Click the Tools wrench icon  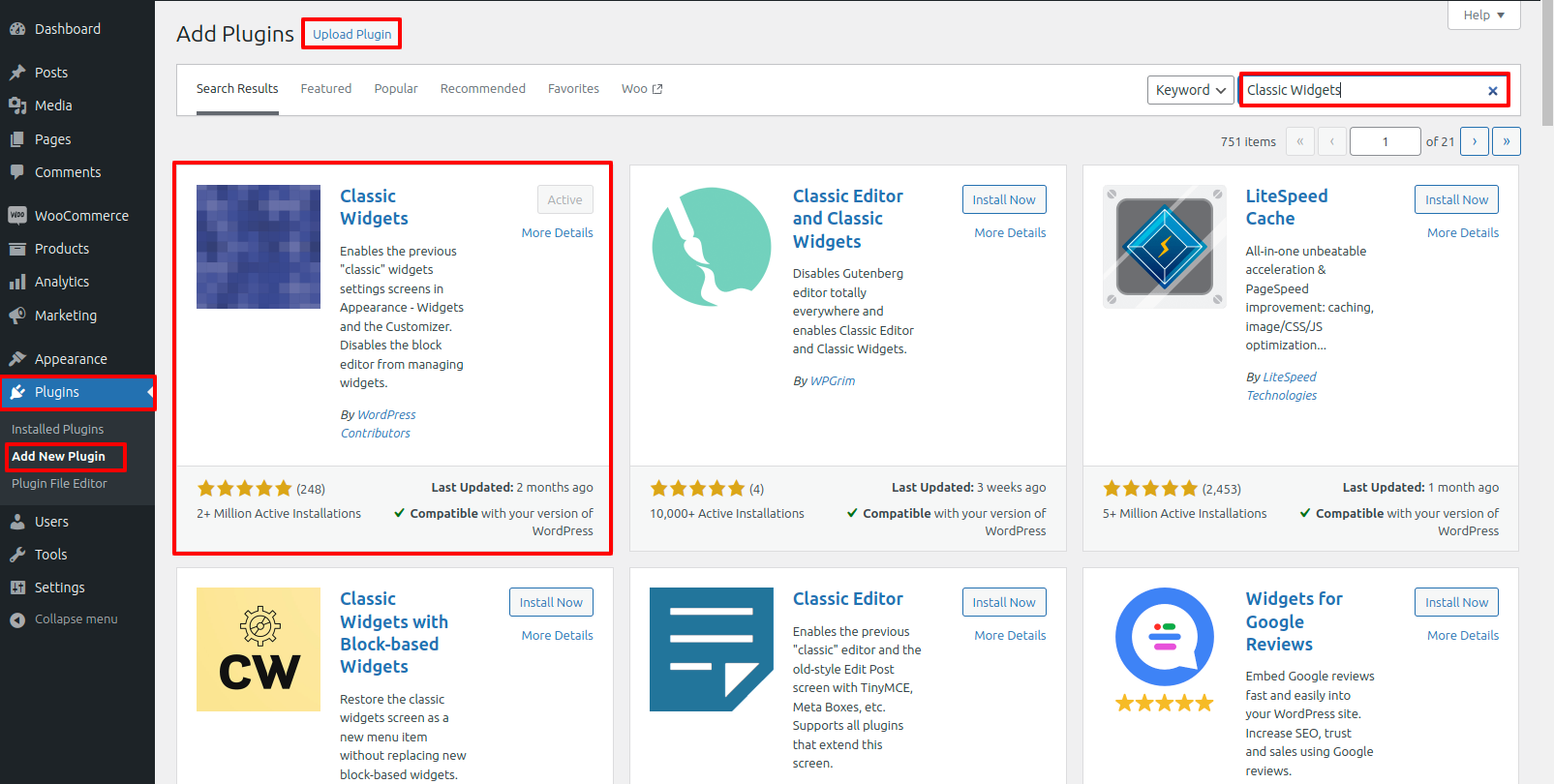(x=17, y=555)
